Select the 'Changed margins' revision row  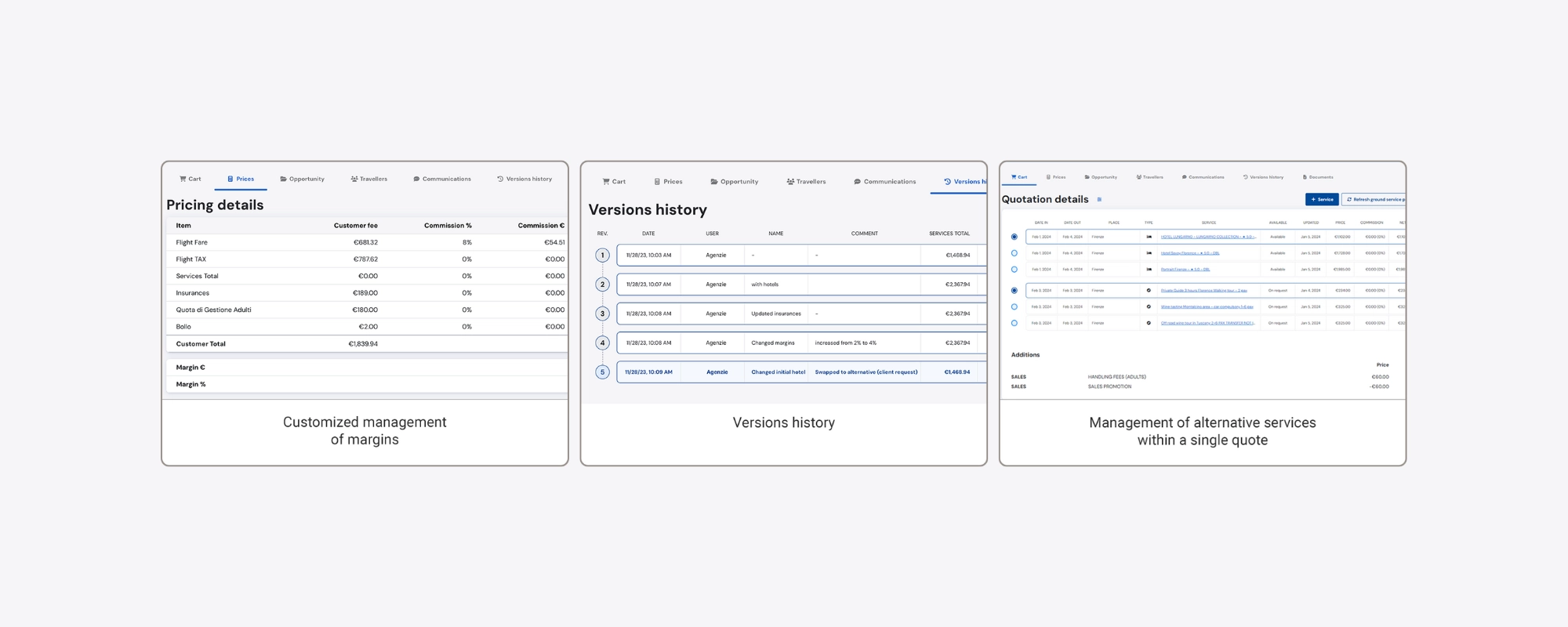[801, 342]
